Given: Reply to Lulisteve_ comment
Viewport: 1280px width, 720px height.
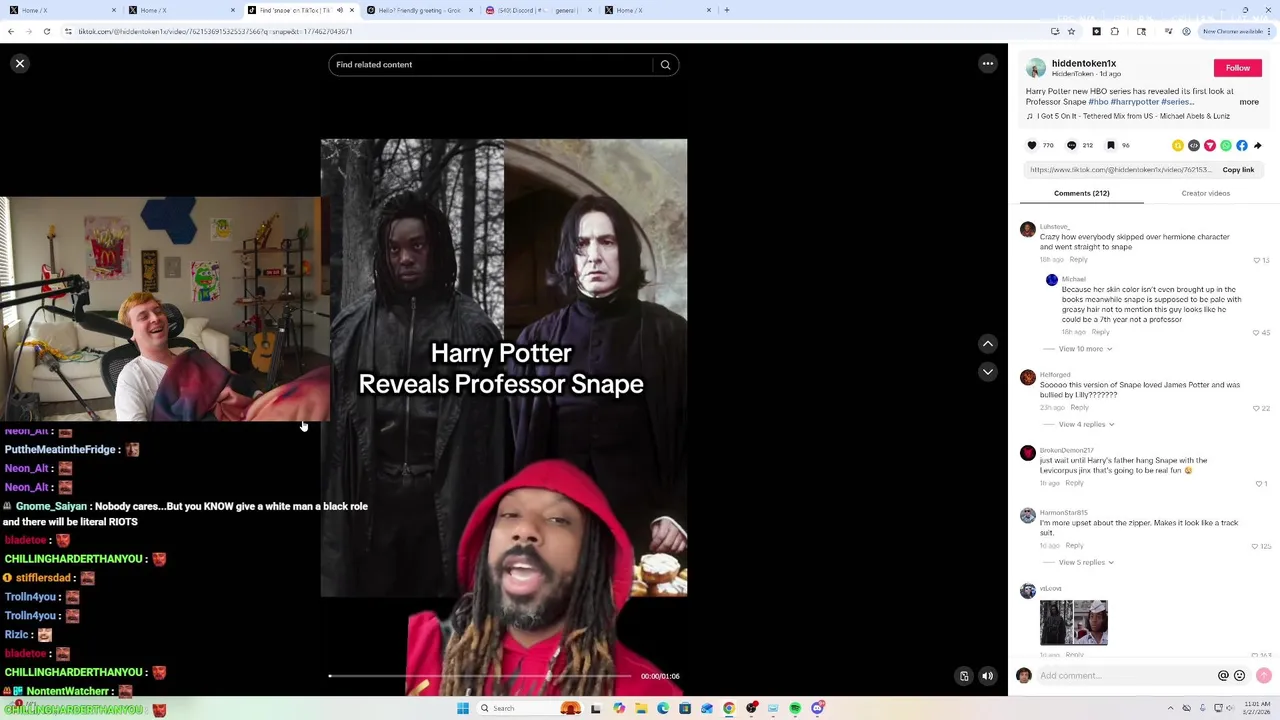Looking at the screenshot, I should pyautogui.click(x=1078, y=260).
